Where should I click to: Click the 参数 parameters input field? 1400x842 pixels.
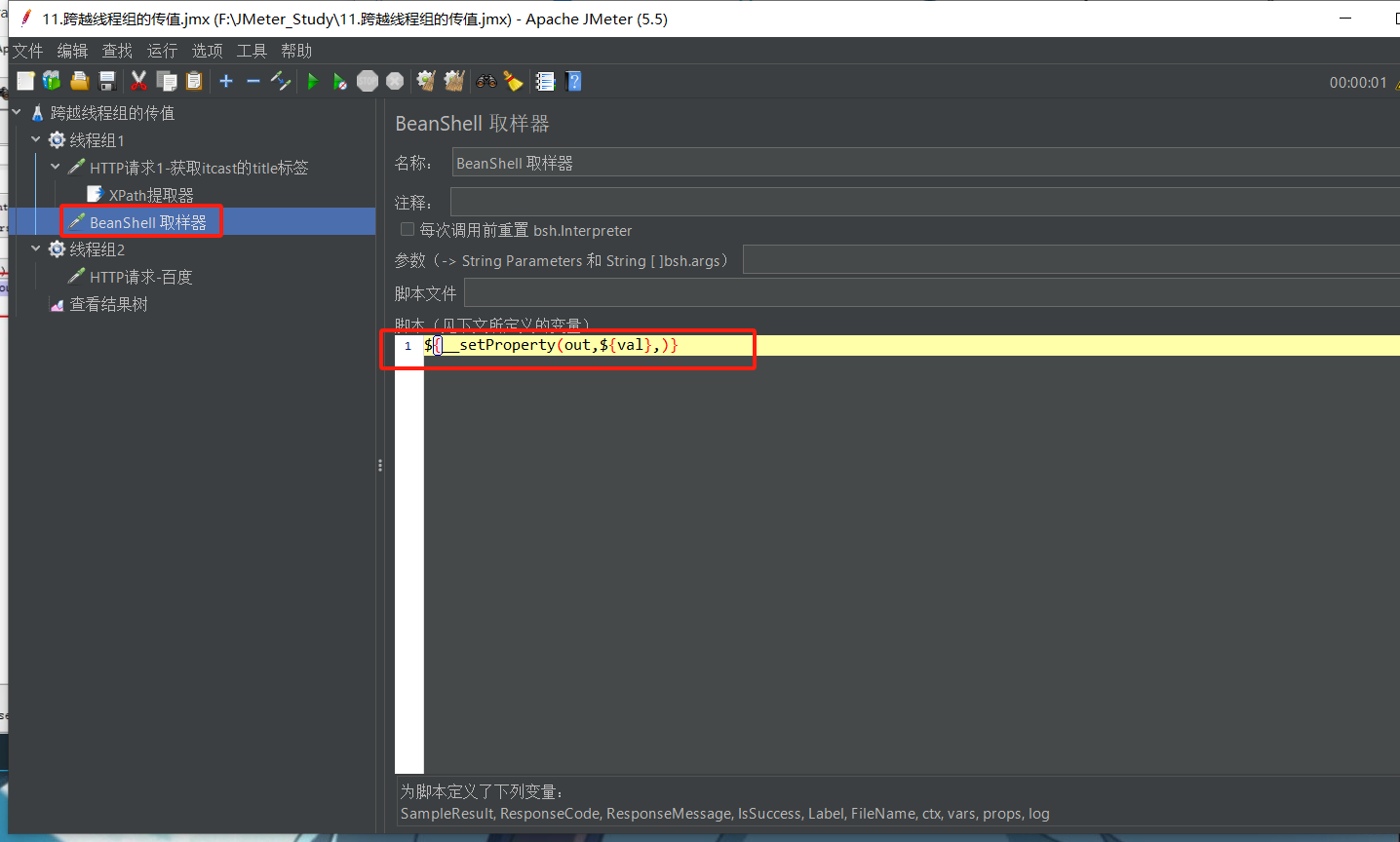click(1070, 259)
